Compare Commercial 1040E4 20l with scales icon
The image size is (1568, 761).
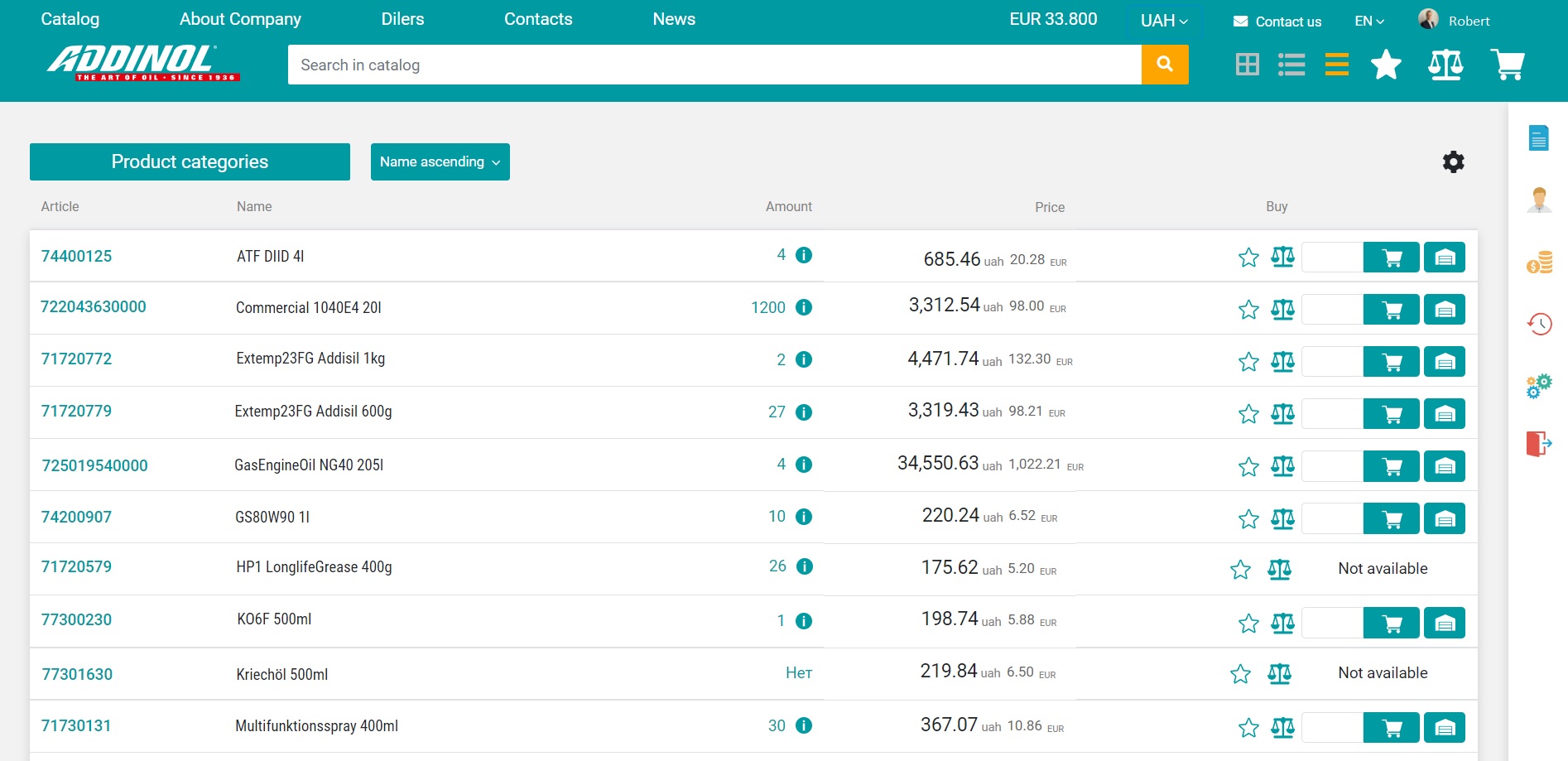coord(1282,310)
